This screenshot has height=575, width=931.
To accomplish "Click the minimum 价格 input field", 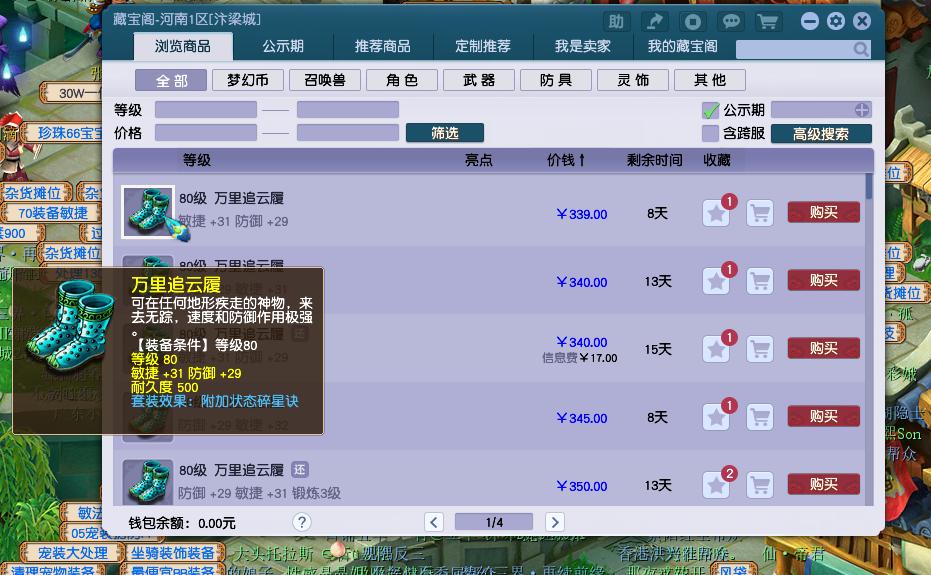I will click(x=206, y=132).
